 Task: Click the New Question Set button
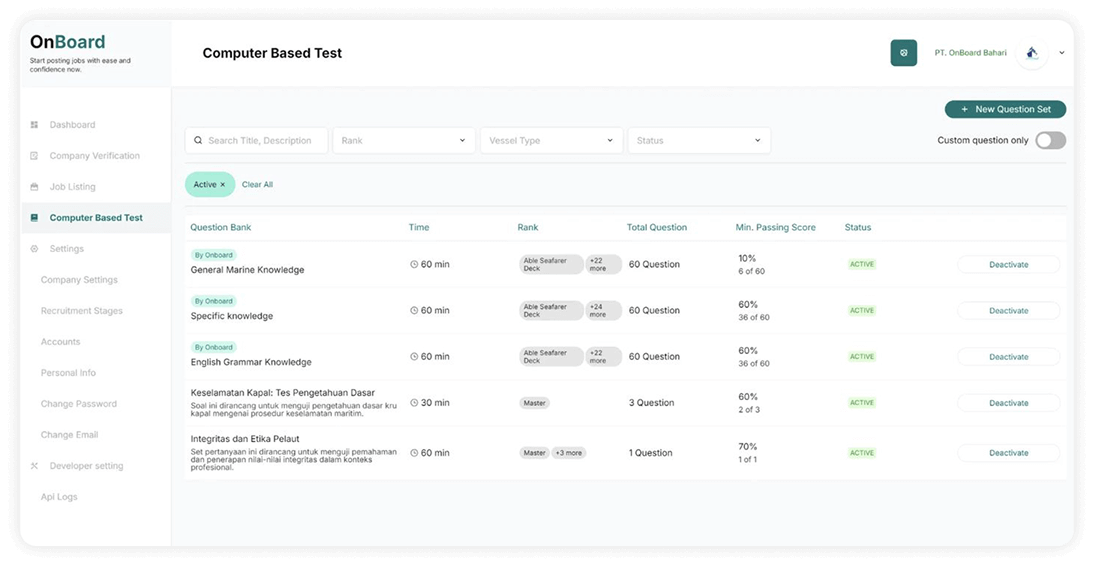point(1005,109)
